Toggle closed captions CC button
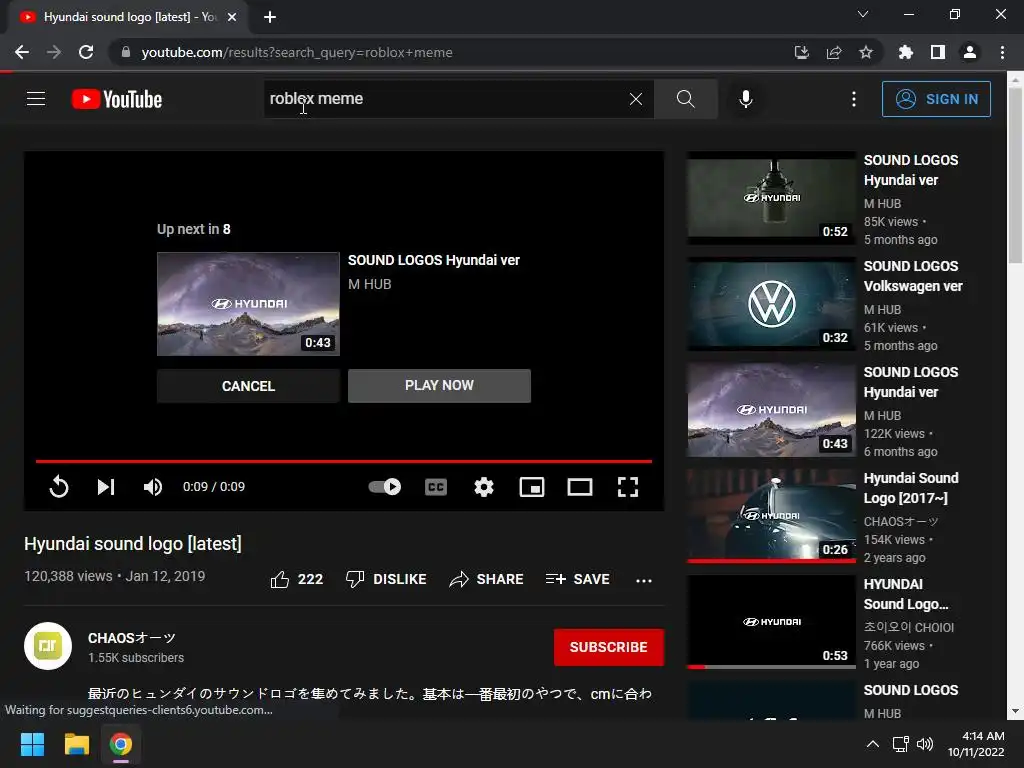Viewport: 1024px width, 768px height. tap(436, 487)
